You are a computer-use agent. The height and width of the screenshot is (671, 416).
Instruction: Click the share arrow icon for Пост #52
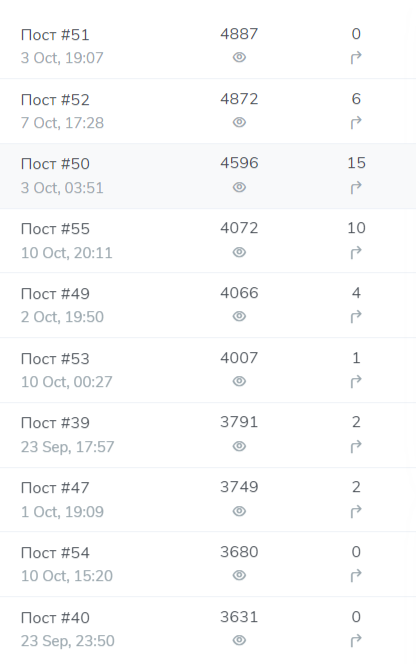point(356,123)
